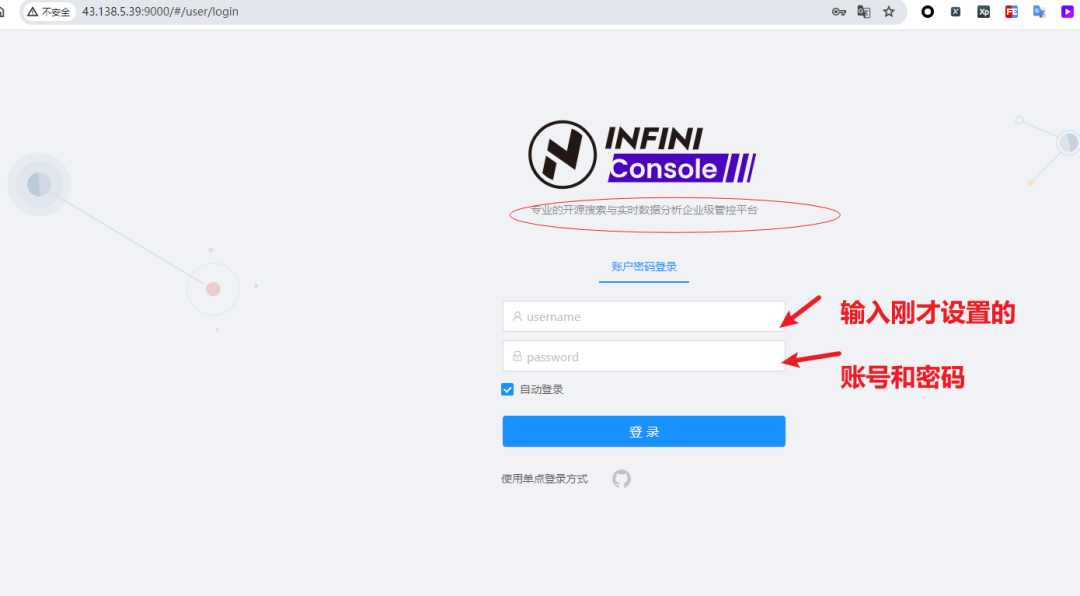This screenshot has width=1080, height=596.
Task: Click the translate page icon in address bar
Action: (x=864, y=12)
